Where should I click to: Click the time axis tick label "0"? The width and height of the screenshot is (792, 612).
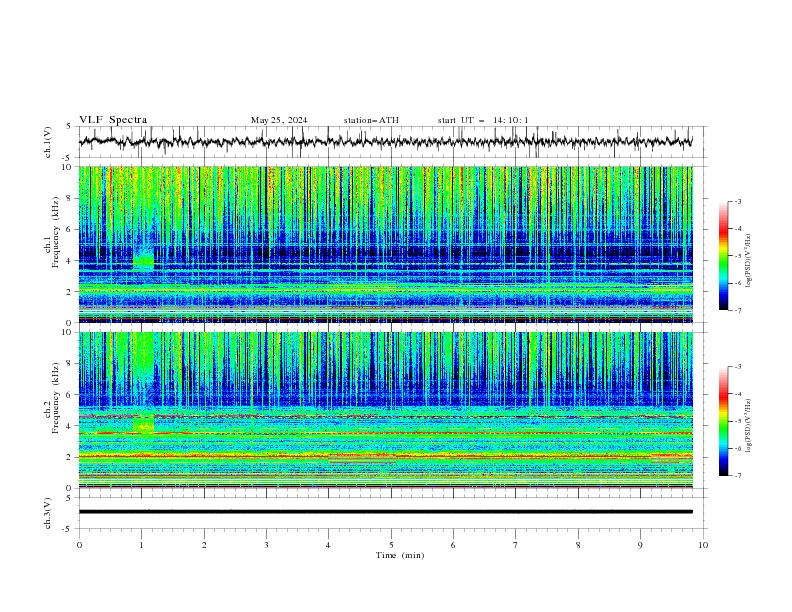79,545
